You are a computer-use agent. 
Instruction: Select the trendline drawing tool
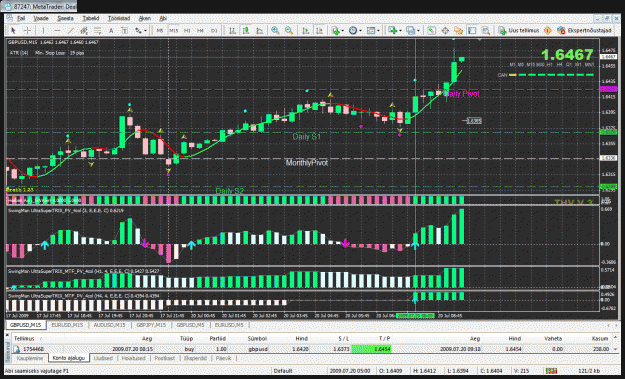(71, 30)
